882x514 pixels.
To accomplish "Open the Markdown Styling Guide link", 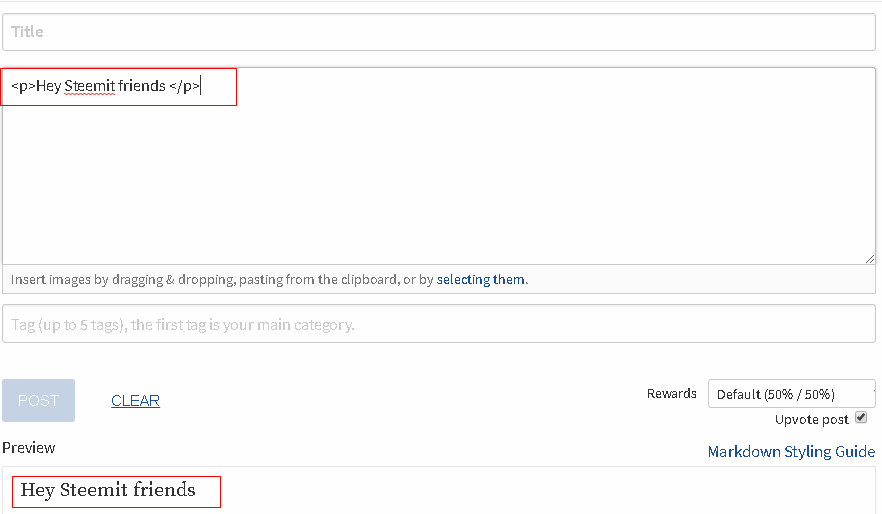I will pyautogui.click(x=791, y=452).
